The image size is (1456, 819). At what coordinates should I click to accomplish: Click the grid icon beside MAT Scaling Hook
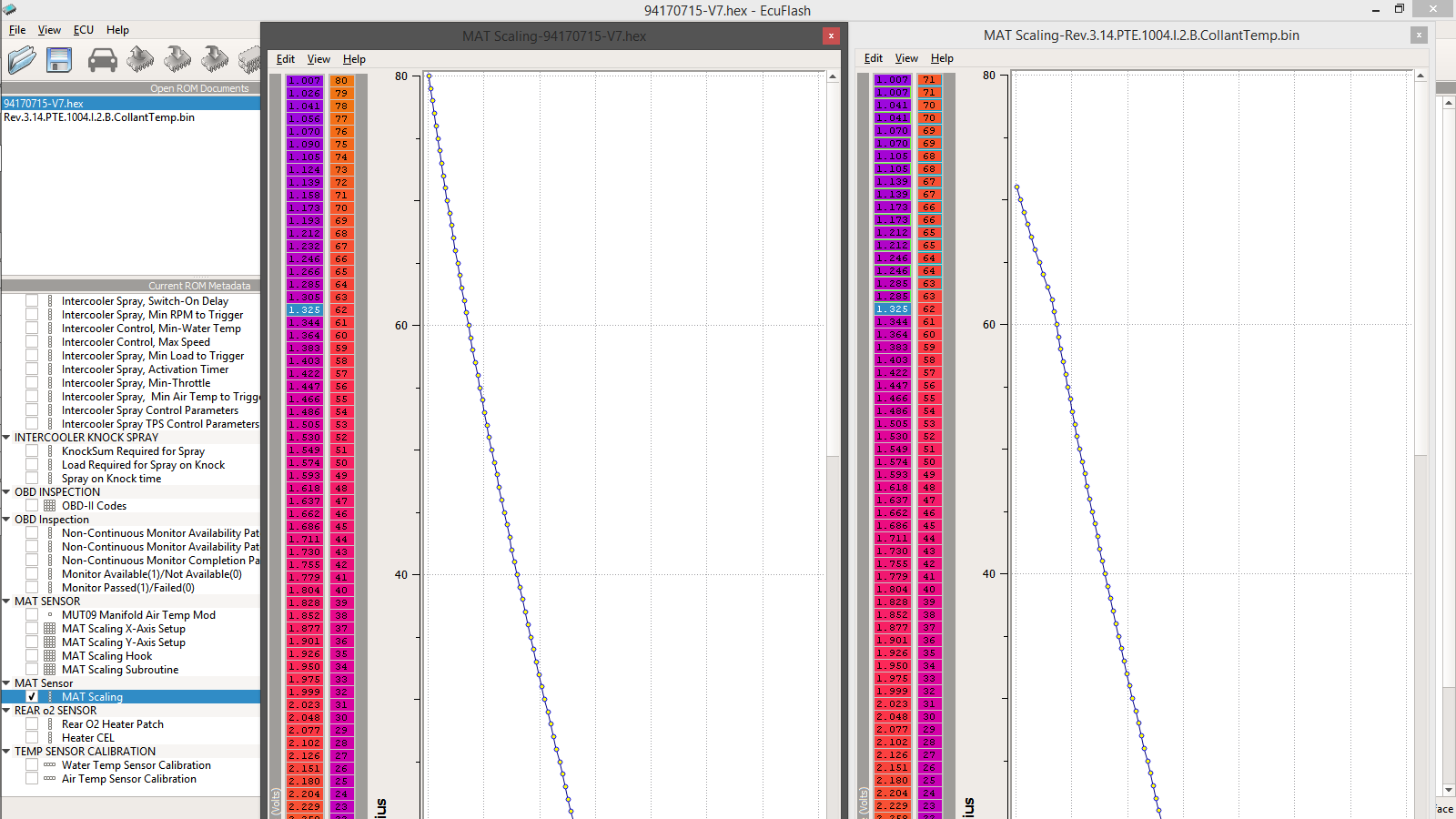pyautogui.click(x=50, y=656)
